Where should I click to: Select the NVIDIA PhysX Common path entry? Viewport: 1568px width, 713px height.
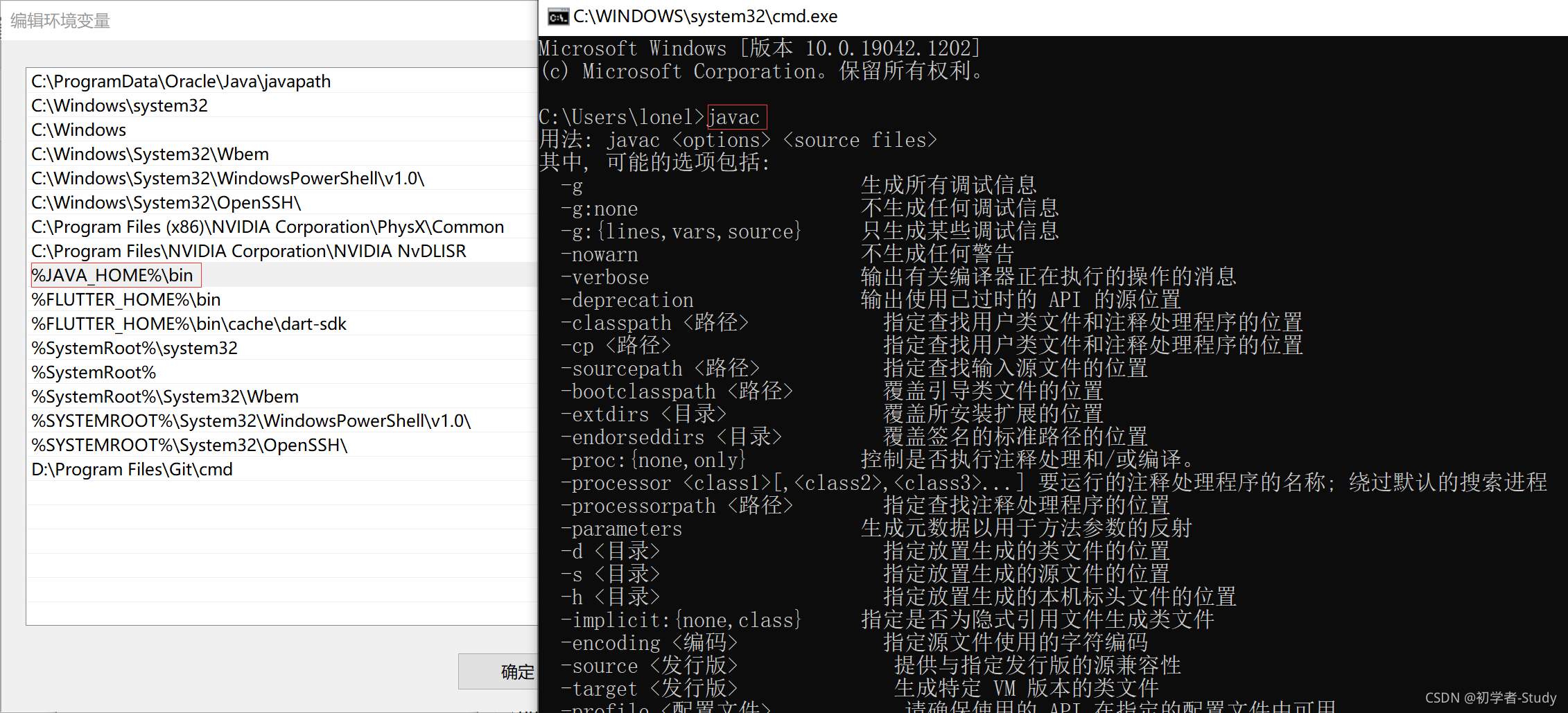(x=267, y=226)
